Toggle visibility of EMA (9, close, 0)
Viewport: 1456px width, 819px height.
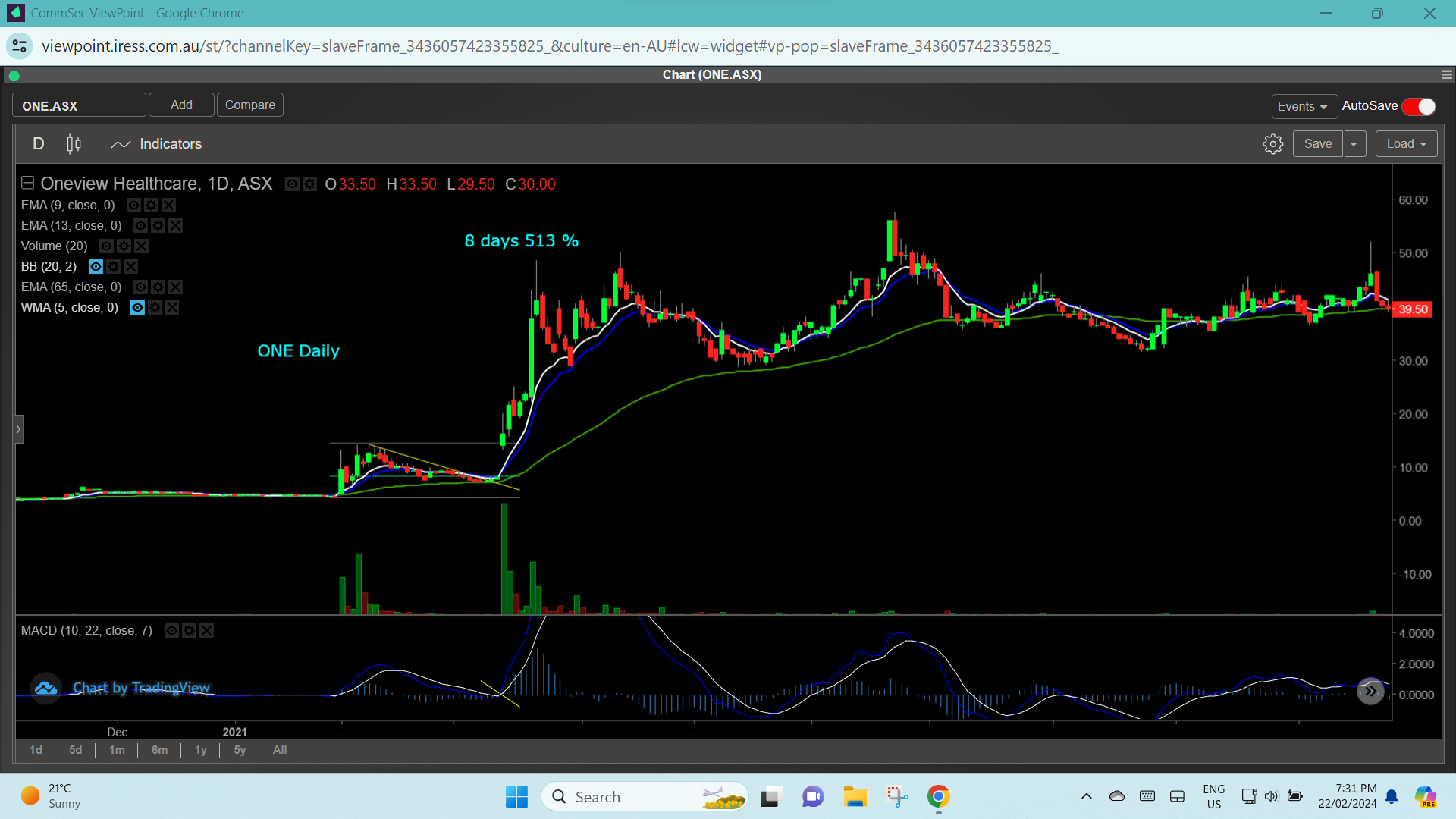(133, 206)
